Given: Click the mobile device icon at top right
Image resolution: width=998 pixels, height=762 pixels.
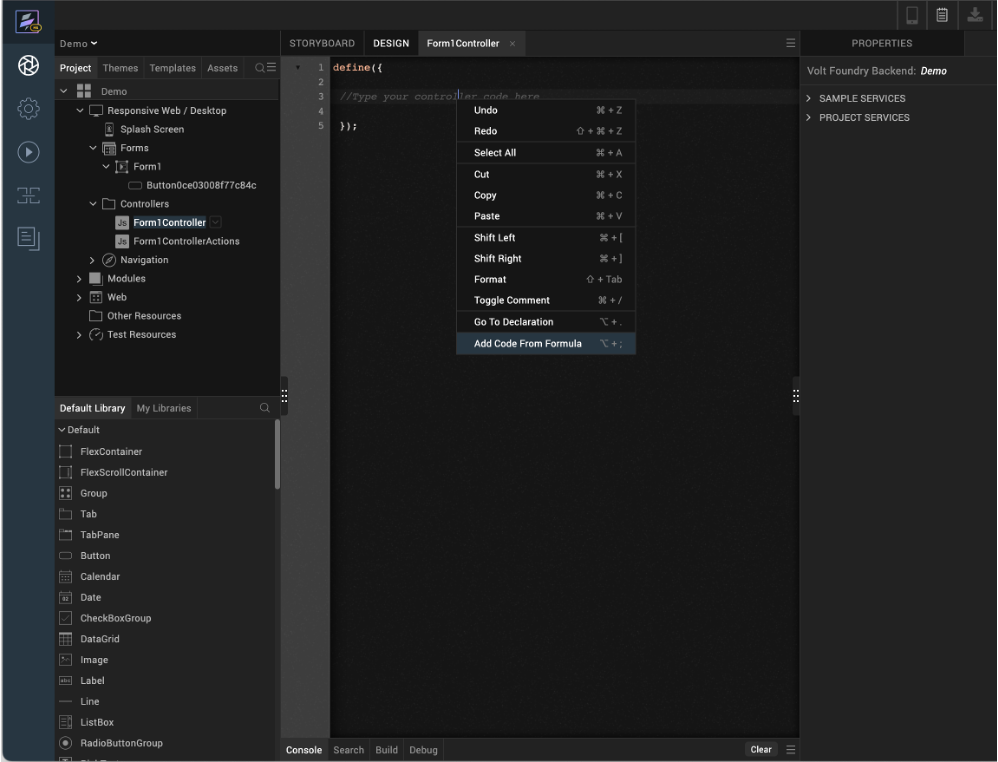Looking at the screenshot, I should (912, 15).
